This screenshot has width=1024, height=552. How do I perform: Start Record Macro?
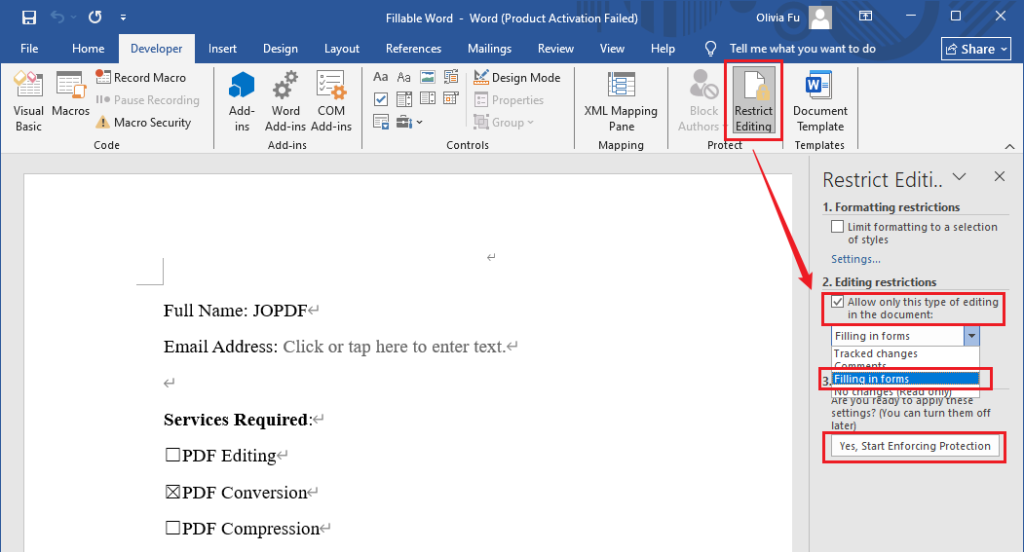(141, 77)
